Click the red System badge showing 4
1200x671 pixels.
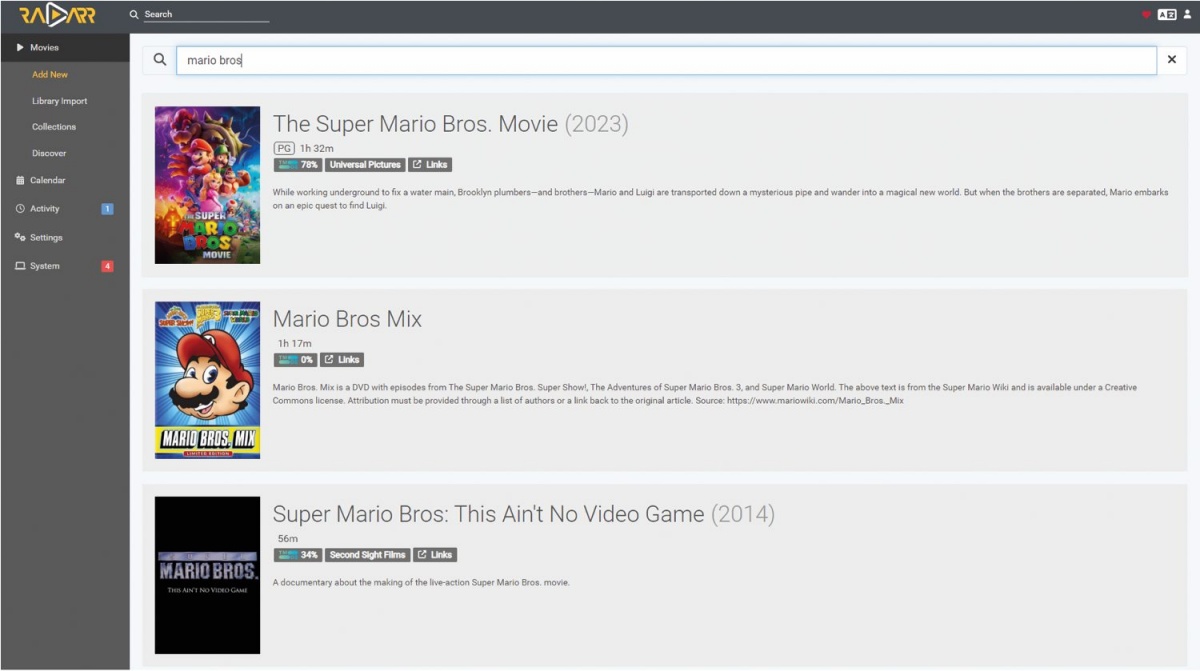pos(107,266)
